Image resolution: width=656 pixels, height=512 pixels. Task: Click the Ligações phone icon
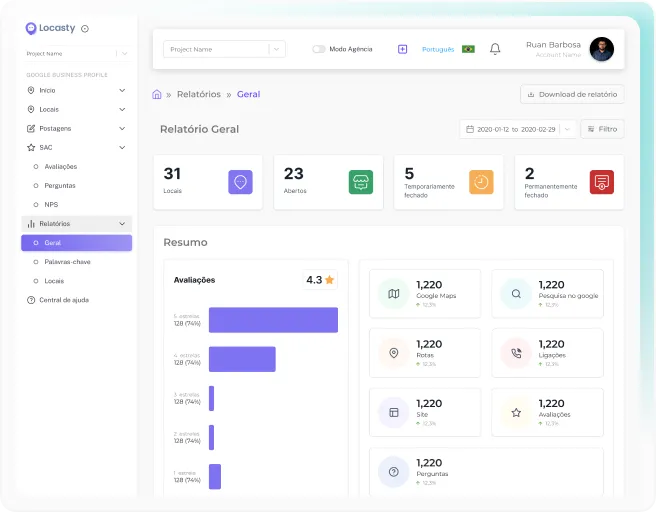coord(516,353)
